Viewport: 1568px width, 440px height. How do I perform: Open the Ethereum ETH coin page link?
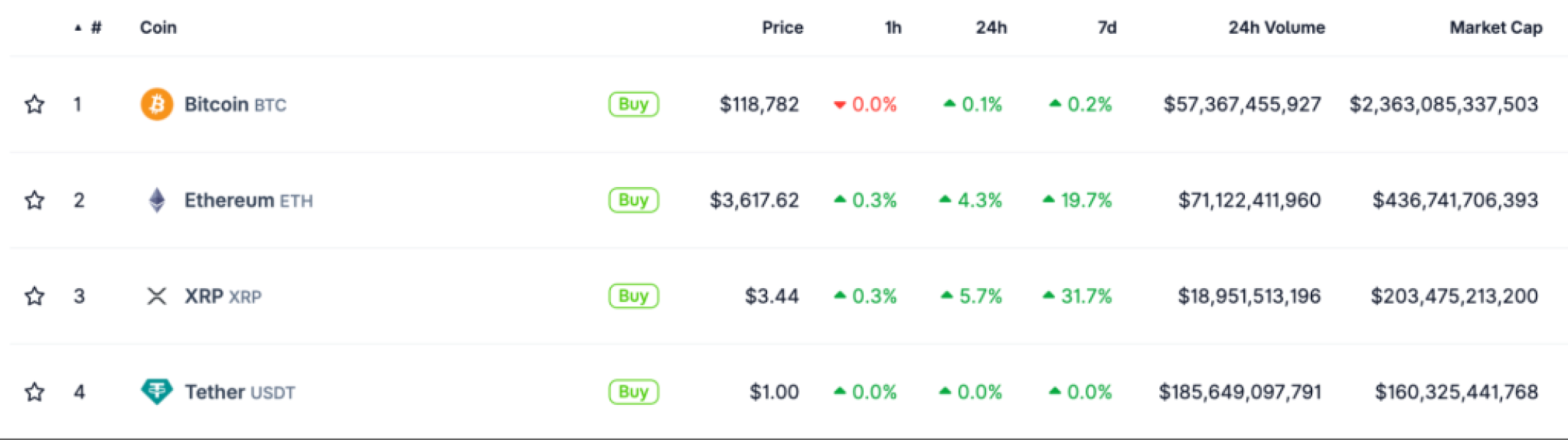coord(248,201)
